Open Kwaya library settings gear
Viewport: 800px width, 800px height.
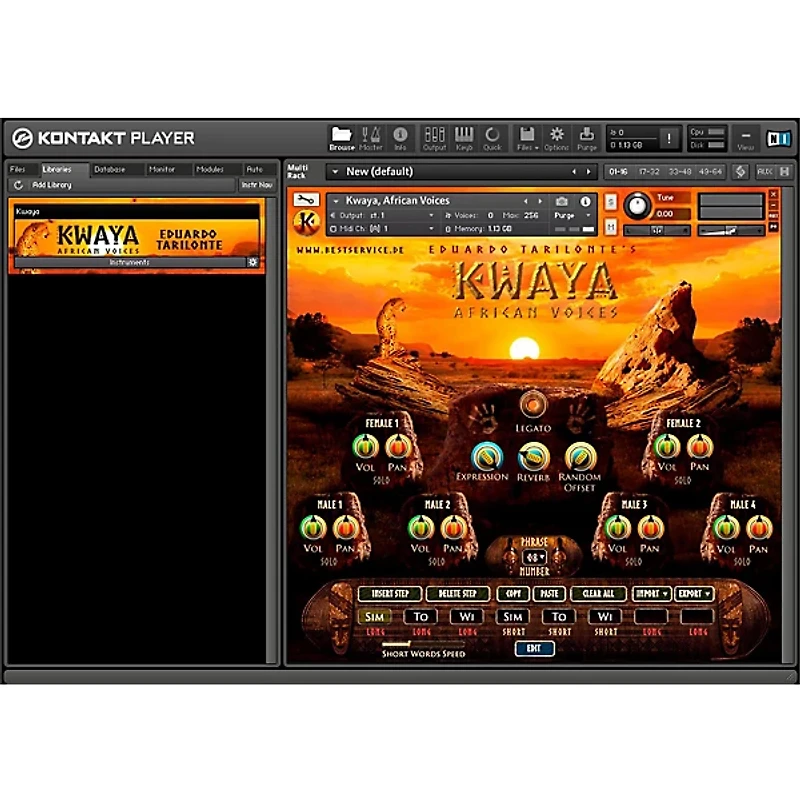pos(252,262)
